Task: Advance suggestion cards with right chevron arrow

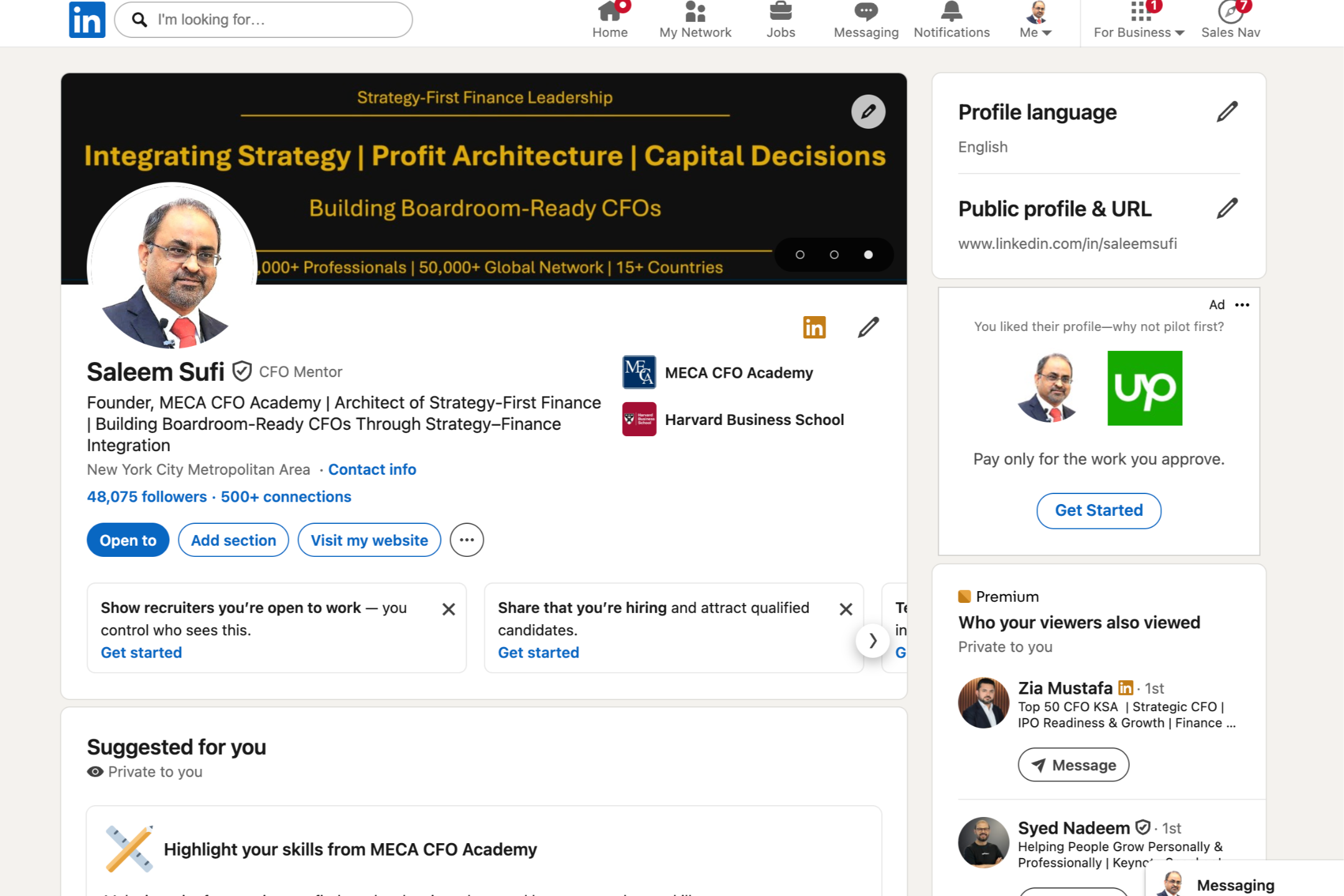Action: [872, 640]
